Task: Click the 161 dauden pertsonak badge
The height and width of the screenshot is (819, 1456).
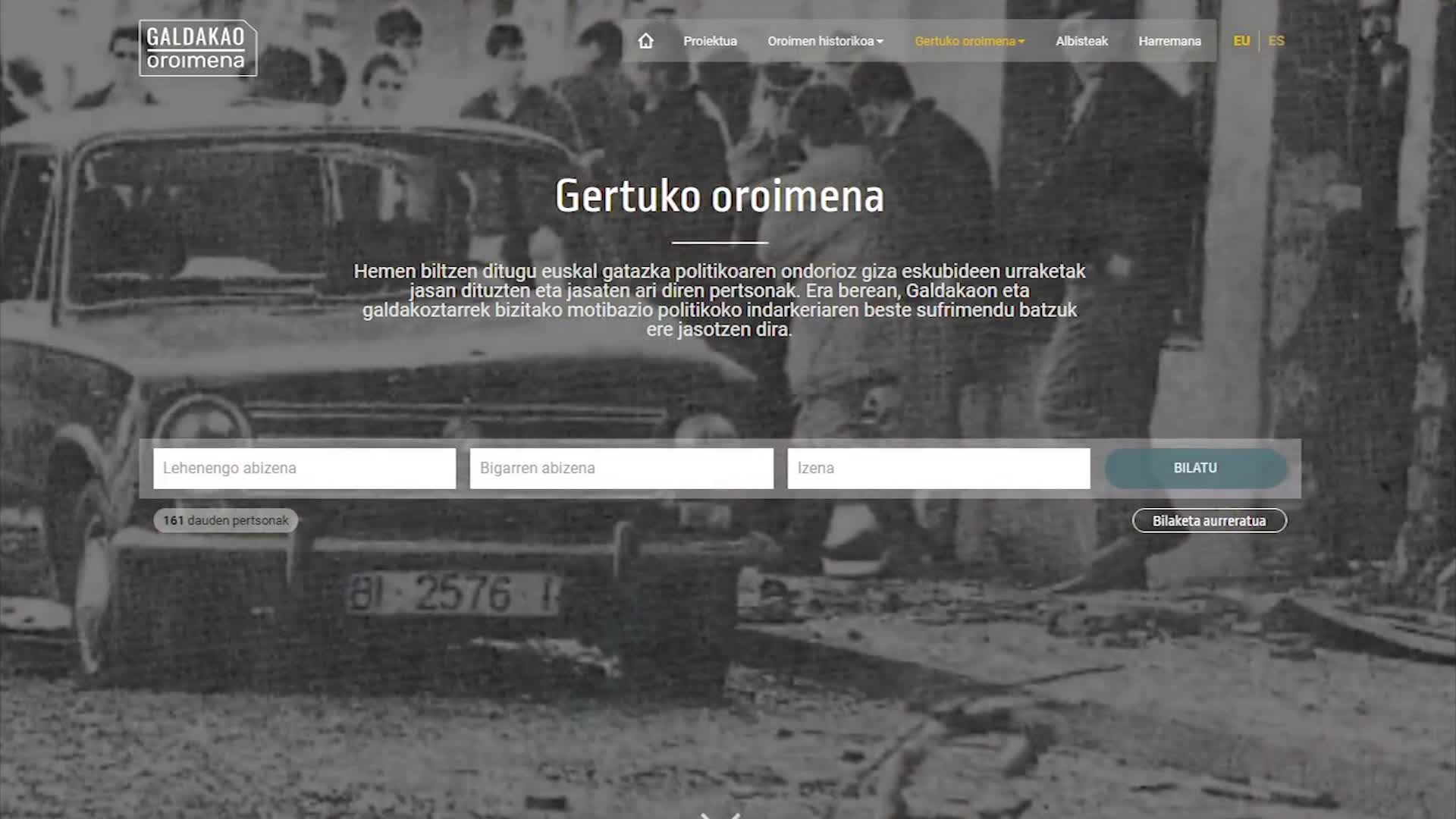Action: 226,521
